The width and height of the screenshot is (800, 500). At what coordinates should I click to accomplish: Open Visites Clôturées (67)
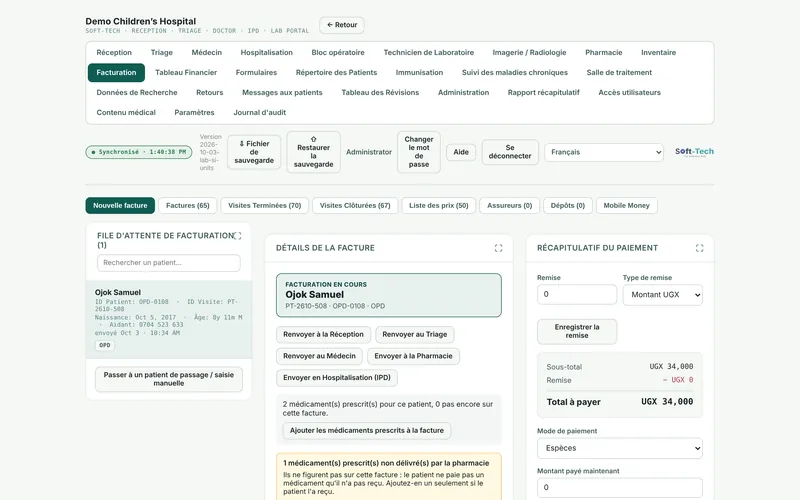[x=355, y=206]
